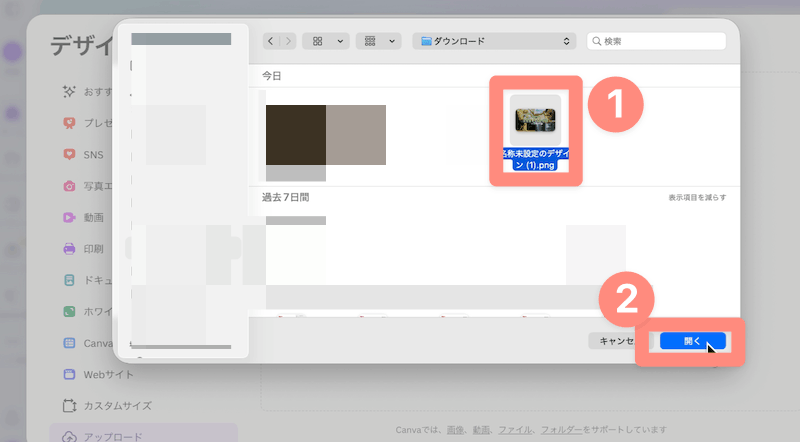
Task: Click the Webサイト browser icon in Canva
Action: pyautogui.click(x=69, y=374)
